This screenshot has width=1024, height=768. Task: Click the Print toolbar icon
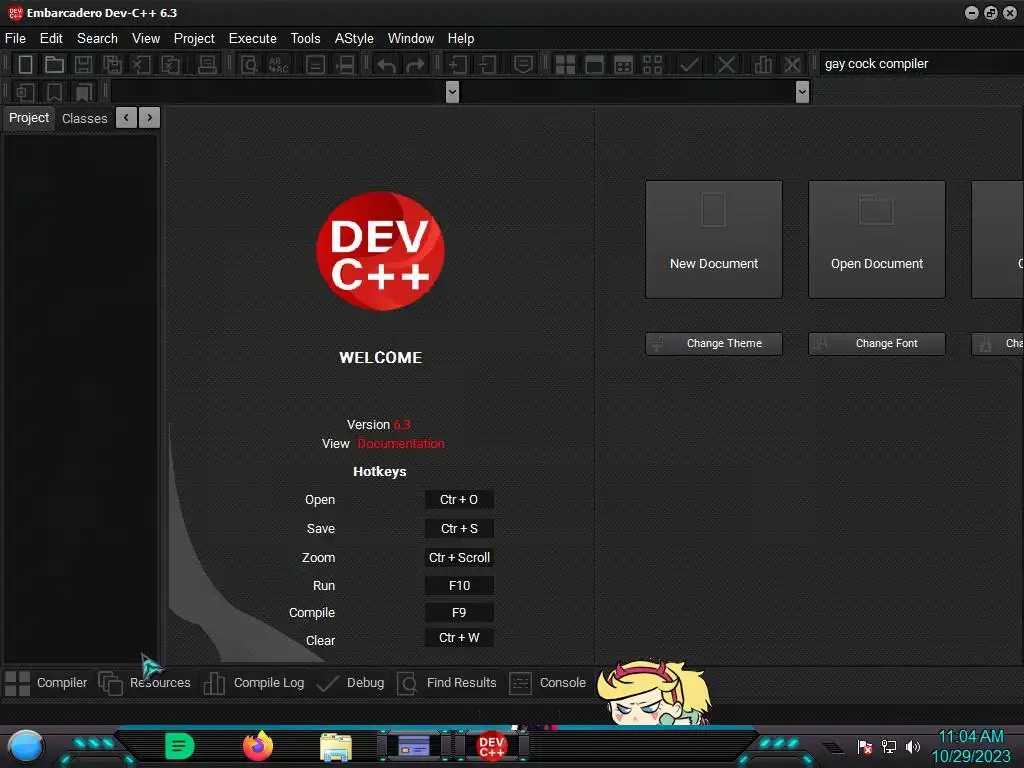coord(207,64)
